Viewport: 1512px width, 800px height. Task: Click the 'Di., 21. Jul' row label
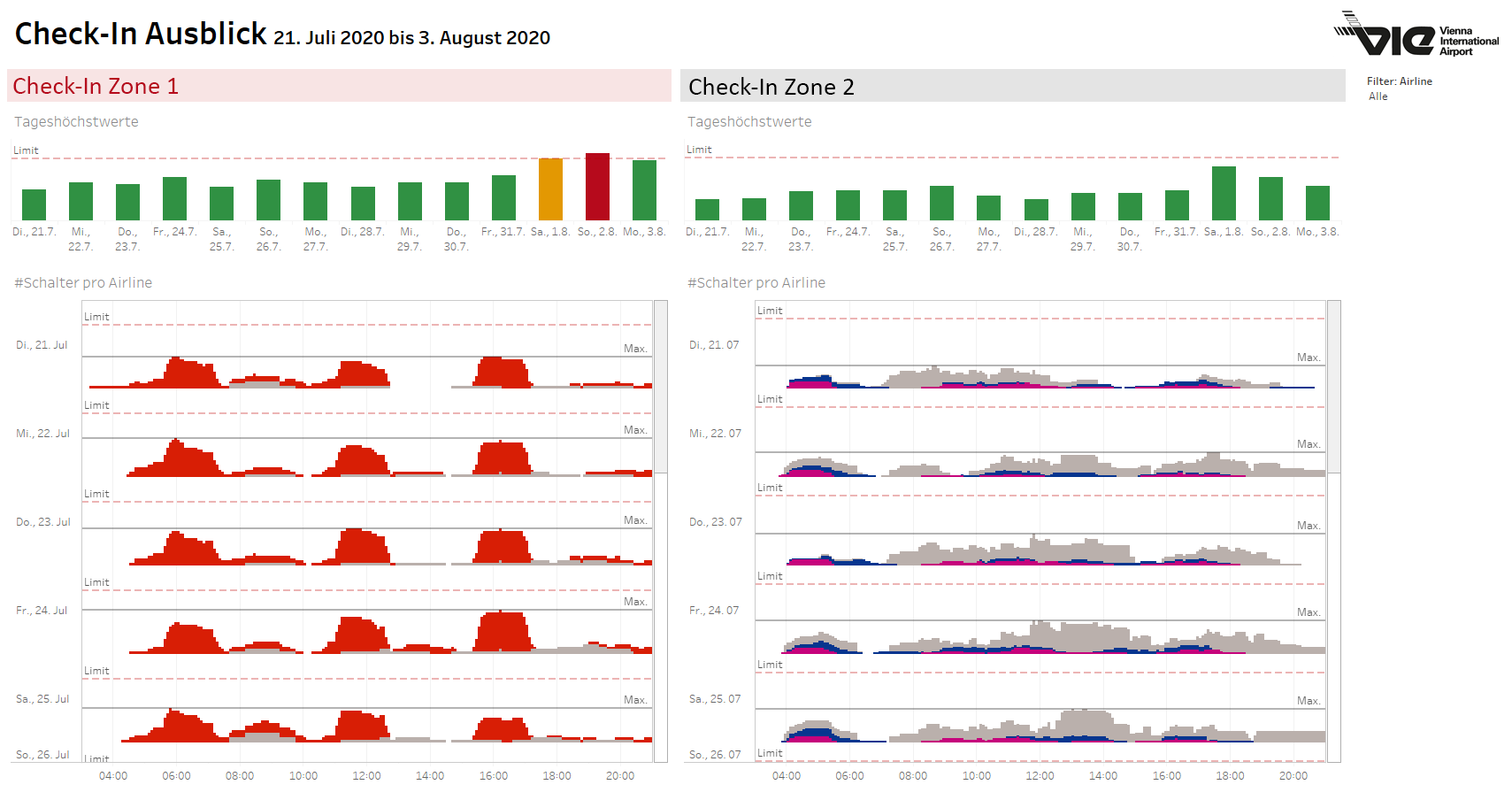pyautogui.click(x=42, y=345)
